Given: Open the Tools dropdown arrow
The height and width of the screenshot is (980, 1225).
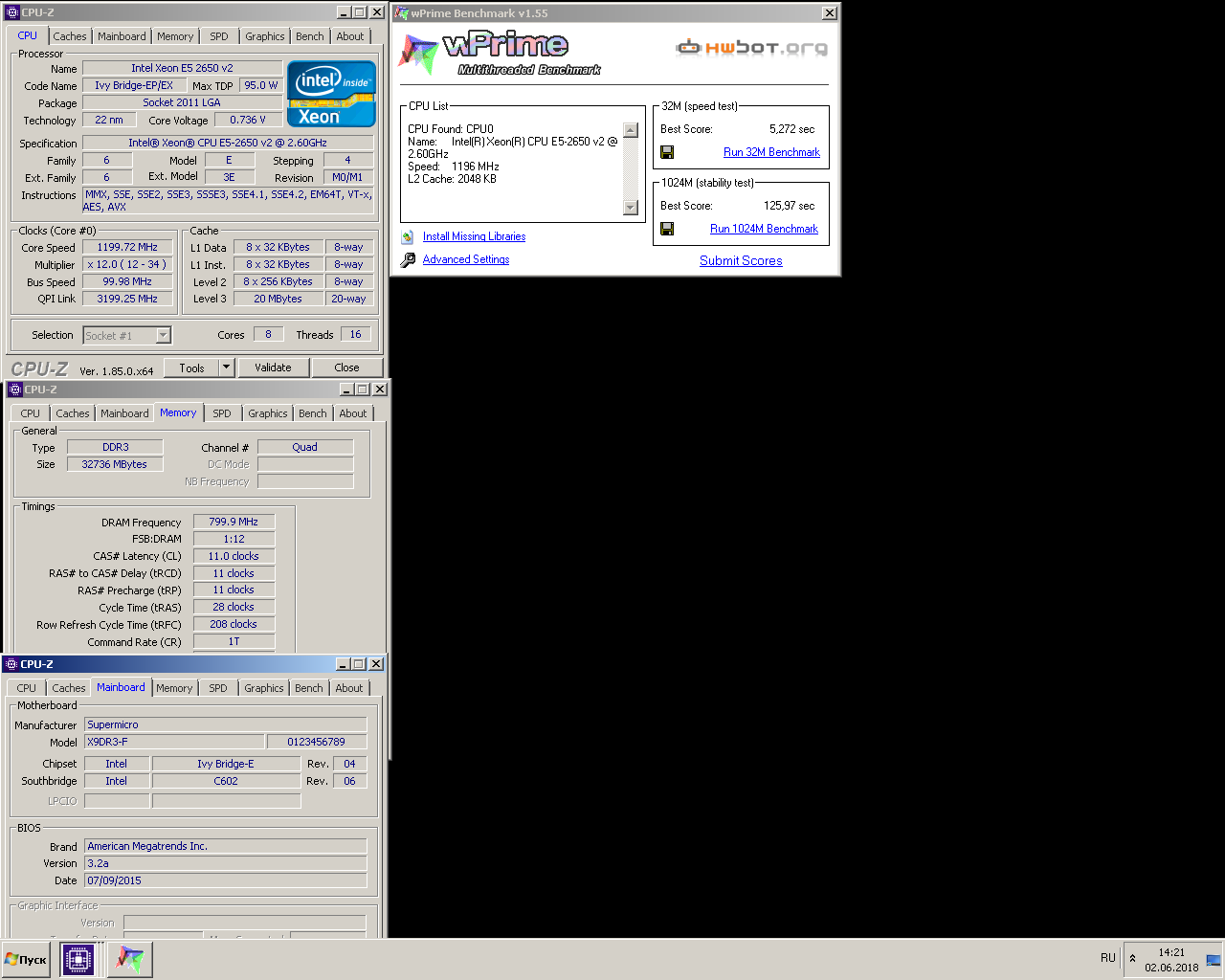Looking at the screenshot, I should pyautogui.click(x=227, y=367).
